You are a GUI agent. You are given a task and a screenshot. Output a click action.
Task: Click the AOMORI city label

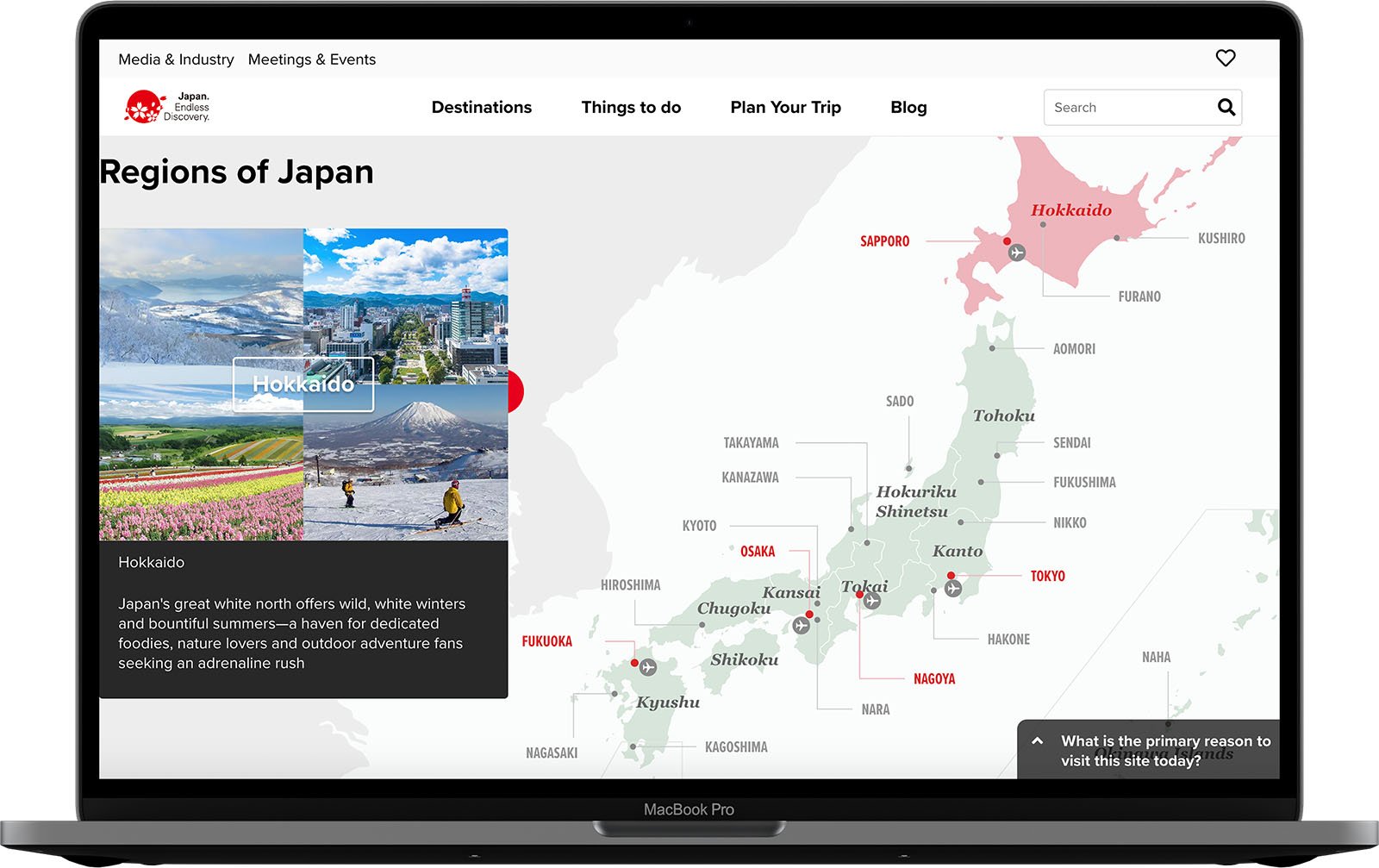1074,349
